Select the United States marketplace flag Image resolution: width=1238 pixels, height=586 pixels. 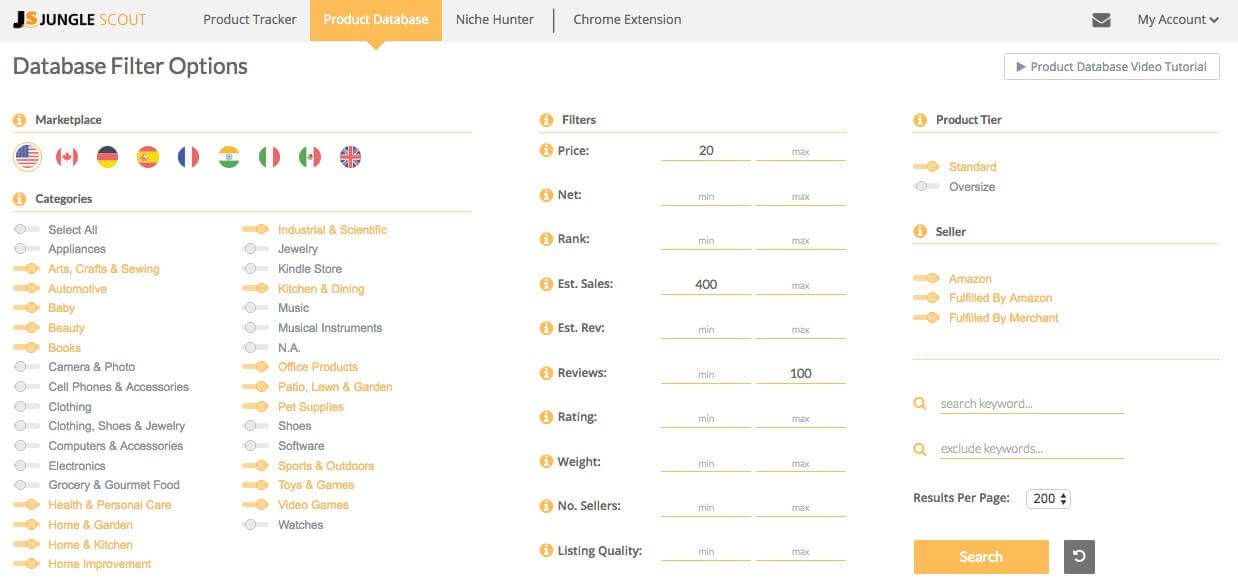click(x=27, y=156)
